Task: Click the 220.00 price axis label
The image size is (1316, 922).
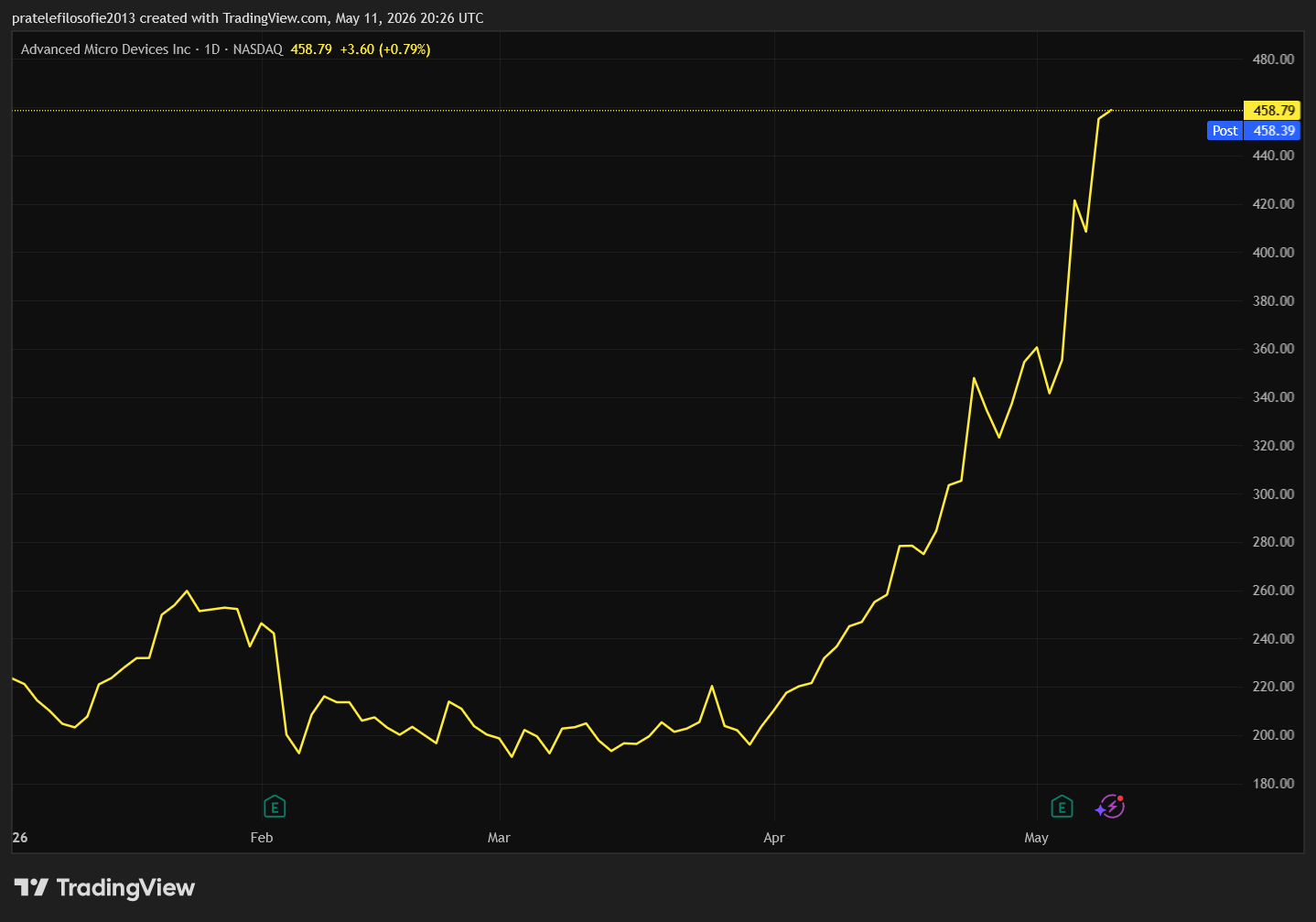Action: coord(1273,687)
